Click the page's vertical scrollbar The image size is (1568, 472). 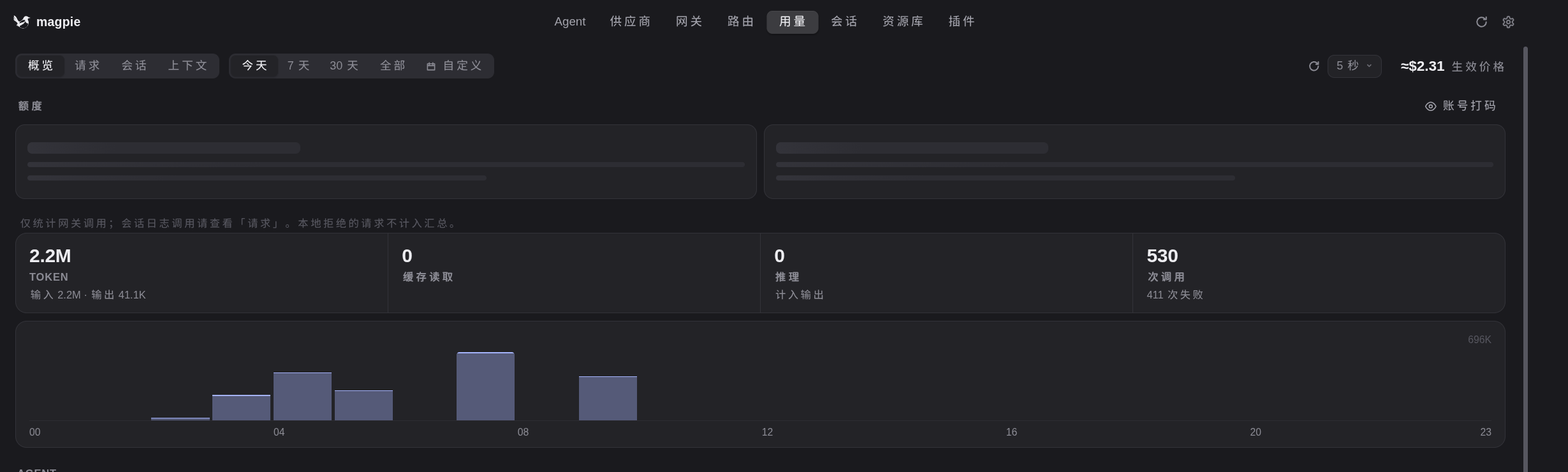pyautogui.click(x=1525, y=259)
